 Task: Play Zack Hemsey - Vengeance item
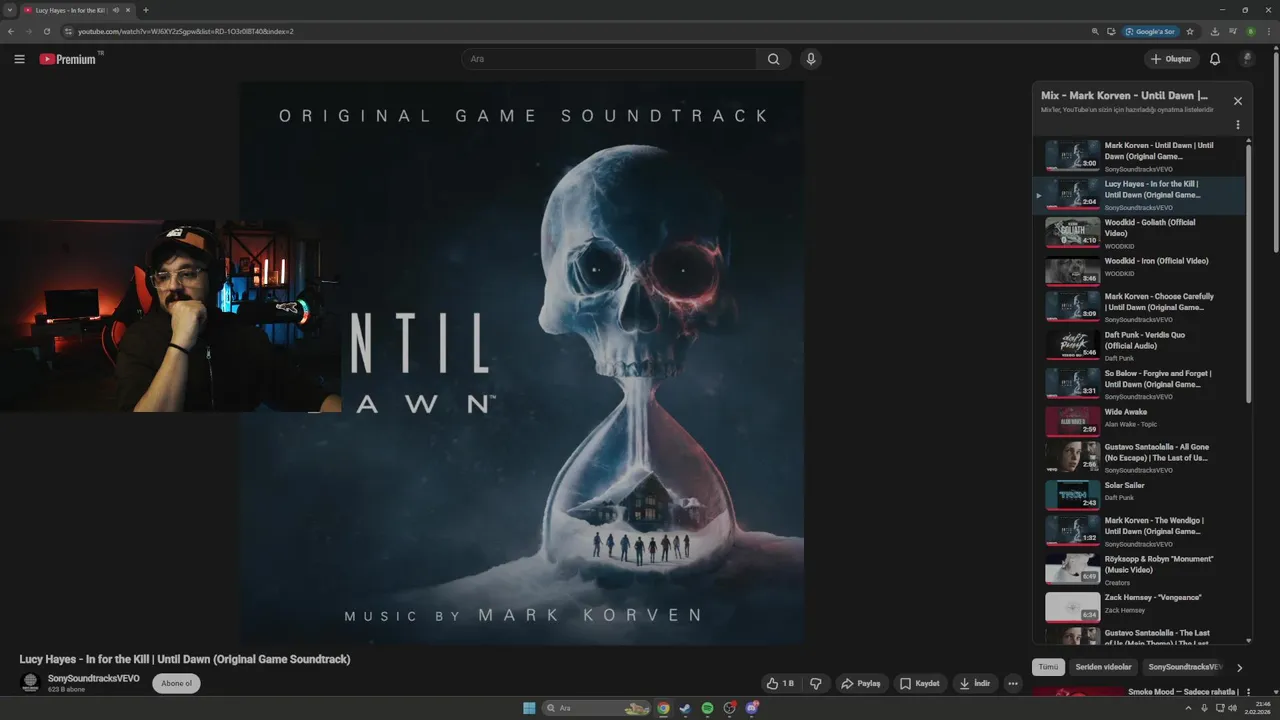coord(1139,606)
